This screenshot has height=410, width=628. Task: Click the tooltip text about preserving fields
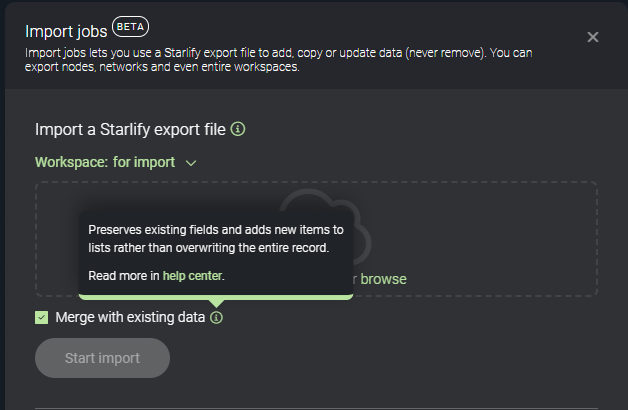click(x=215, y=238)
